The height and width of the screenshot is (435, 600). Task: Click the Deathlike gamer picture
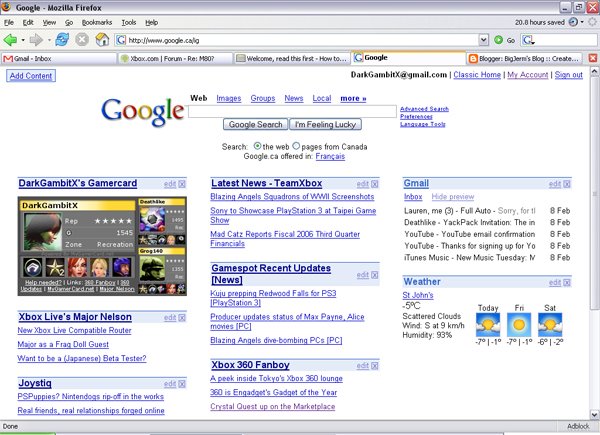[152, 219]
